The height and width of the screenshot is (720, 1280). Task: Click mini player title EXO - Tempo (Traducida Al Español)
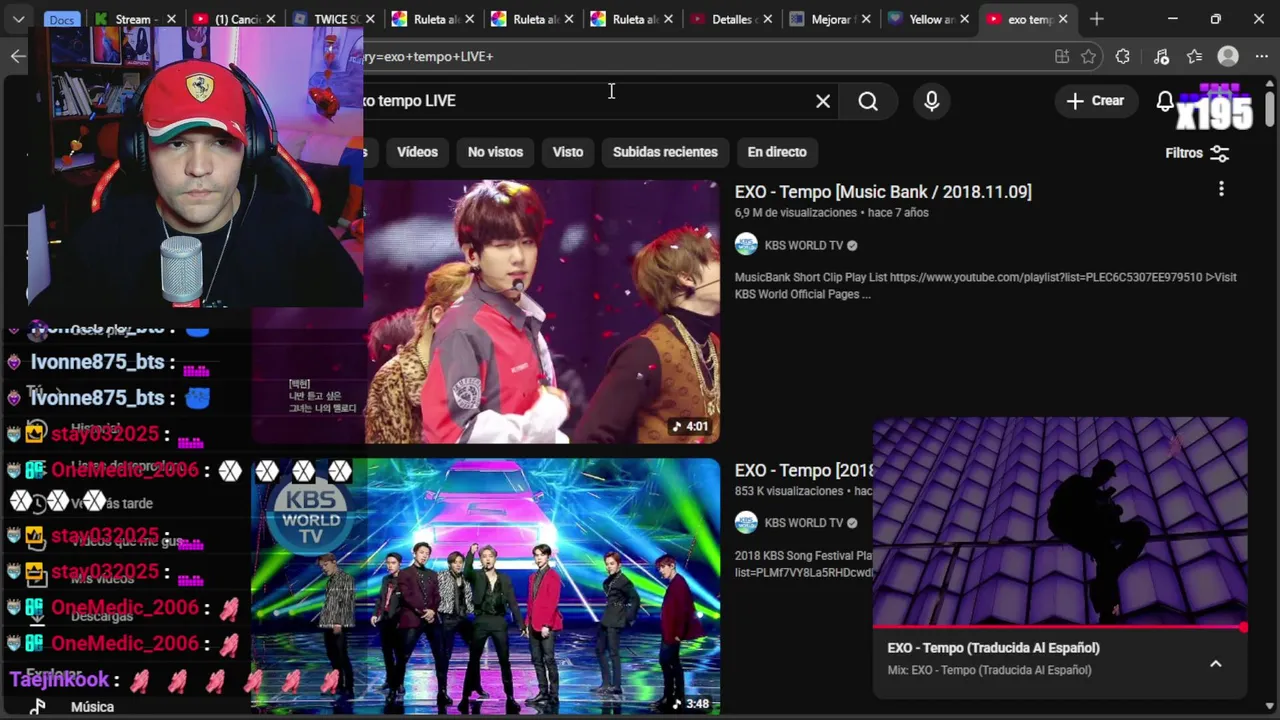pyautogui.click(x=993, y=648)
